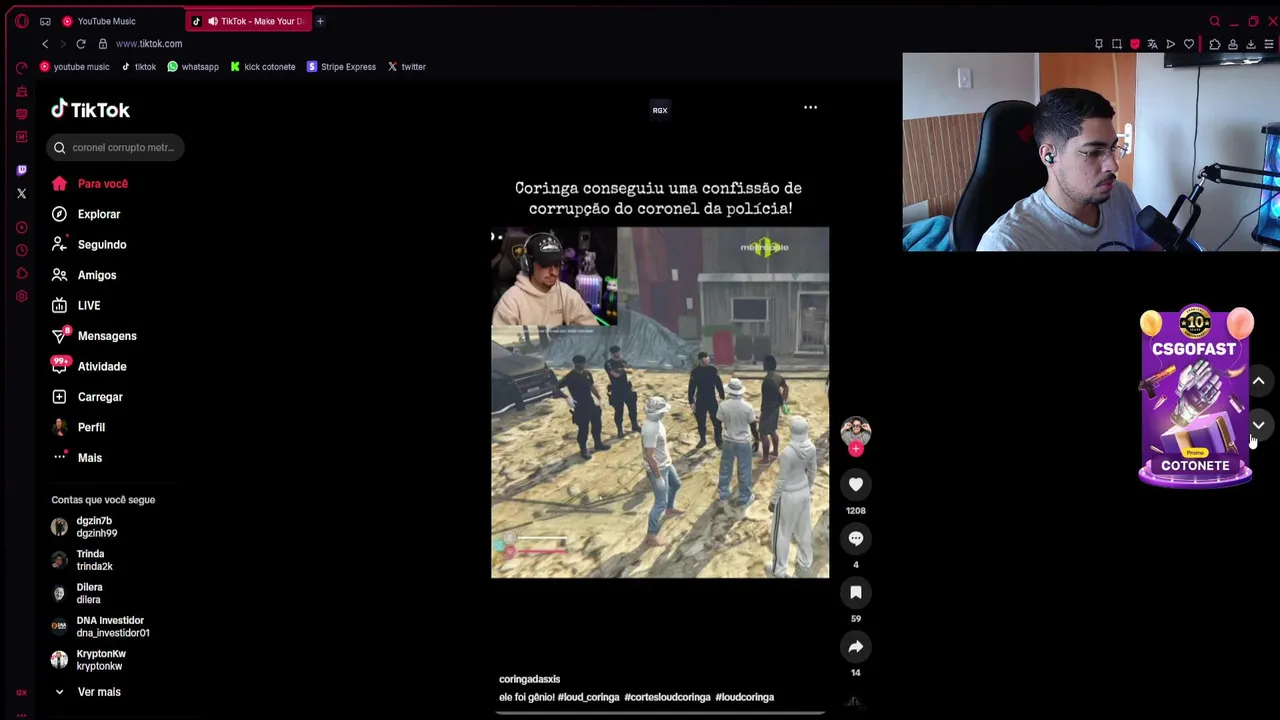Share the video with arrow icon
Screen dimensions: 1280x720
coord(856,647)
